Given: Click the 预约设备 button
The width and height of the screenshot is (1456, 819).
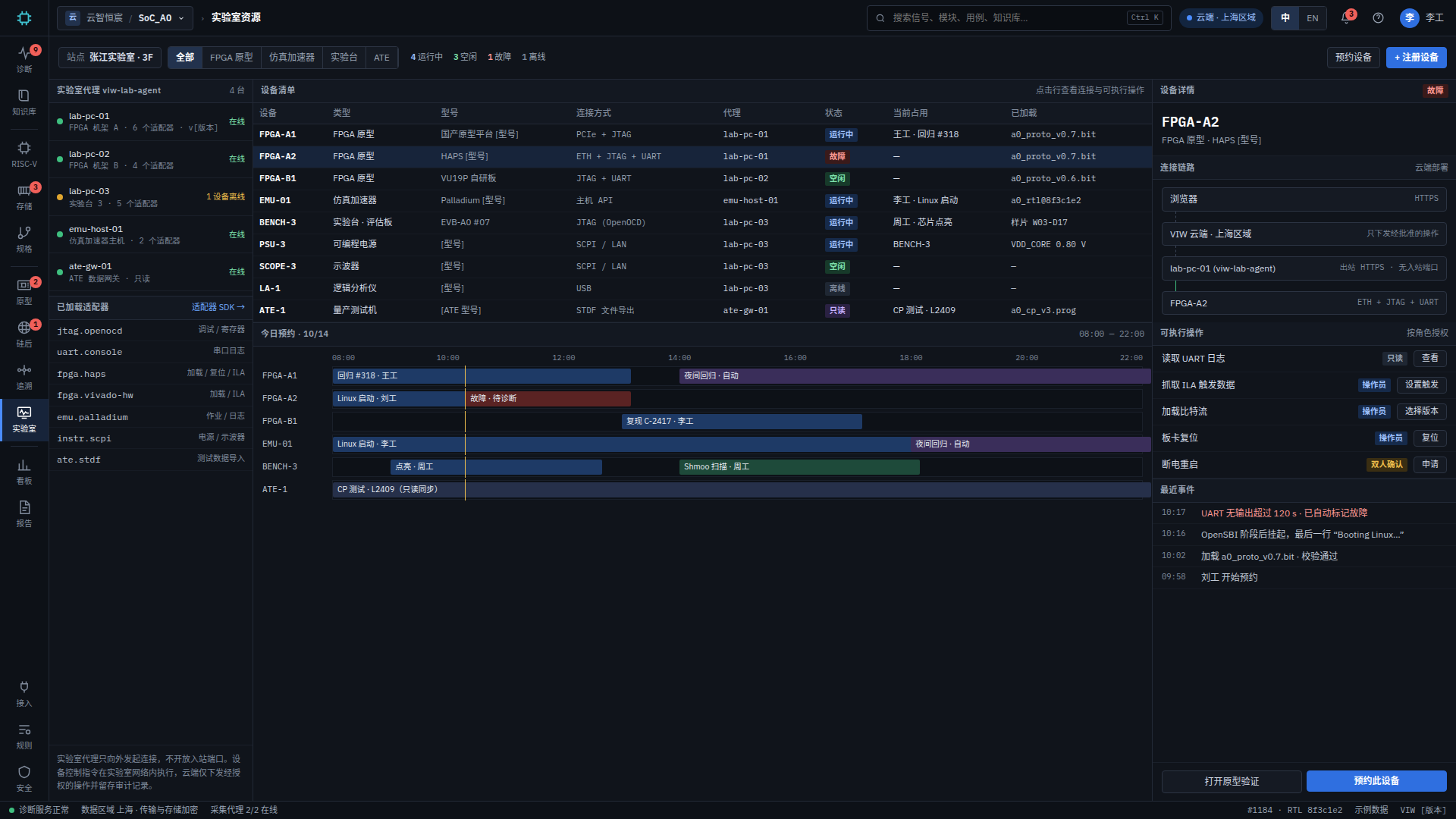Looking at the screenshot, I should click(x=1353, y=57).
